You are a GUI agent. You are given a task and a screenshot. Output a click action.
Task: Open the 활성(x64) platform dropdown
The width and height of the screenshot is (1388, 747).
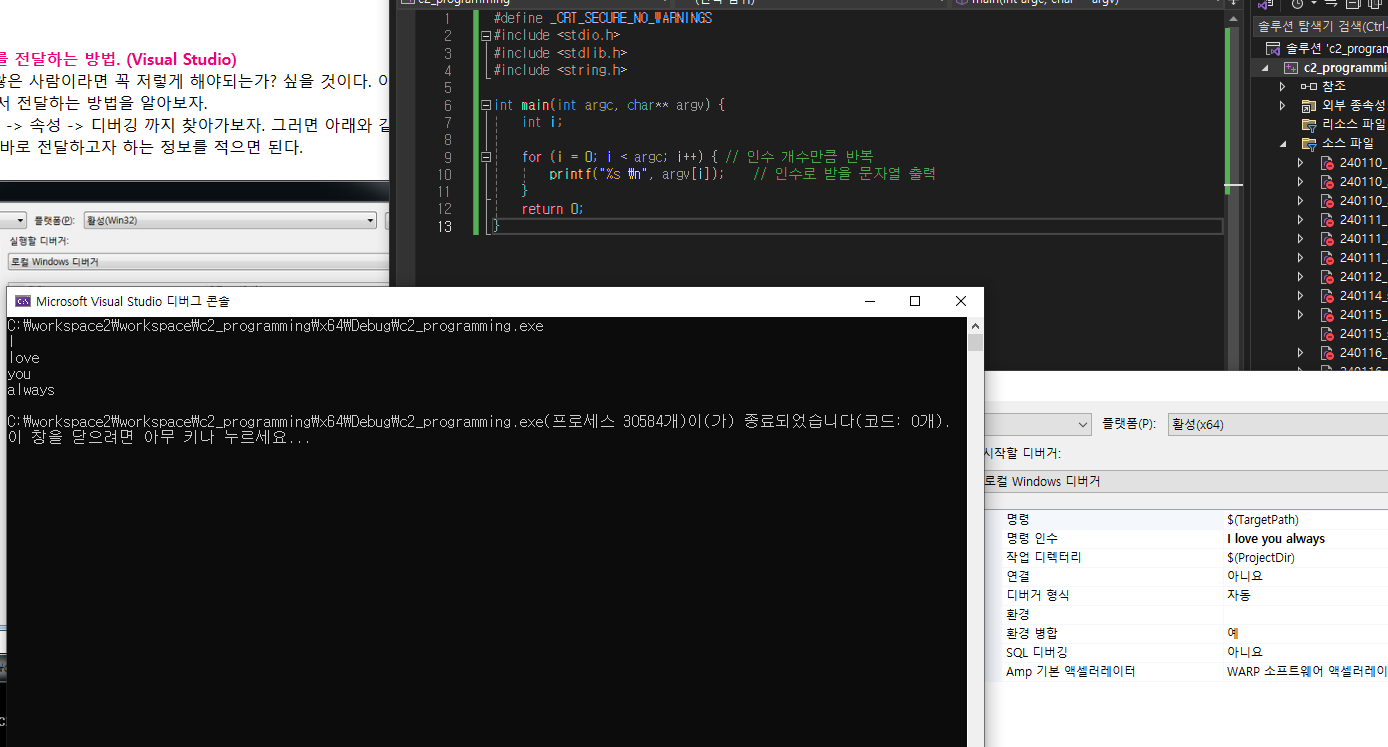click(x=1277, y=424)
